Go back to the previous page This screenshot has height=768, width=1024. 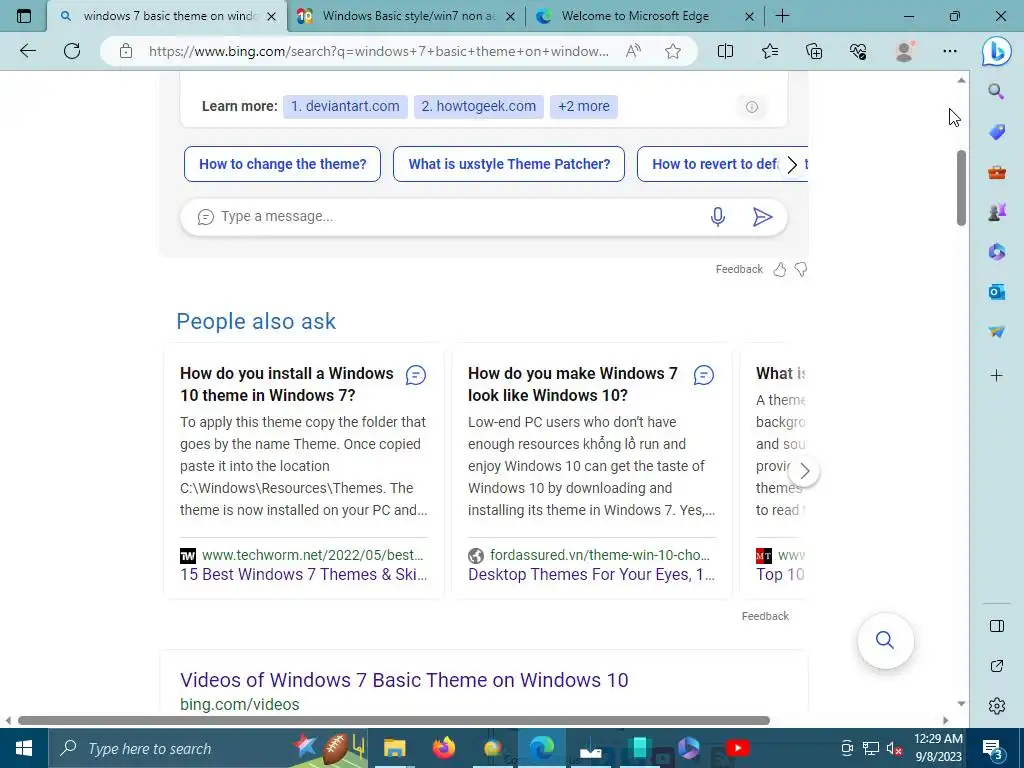27,51
